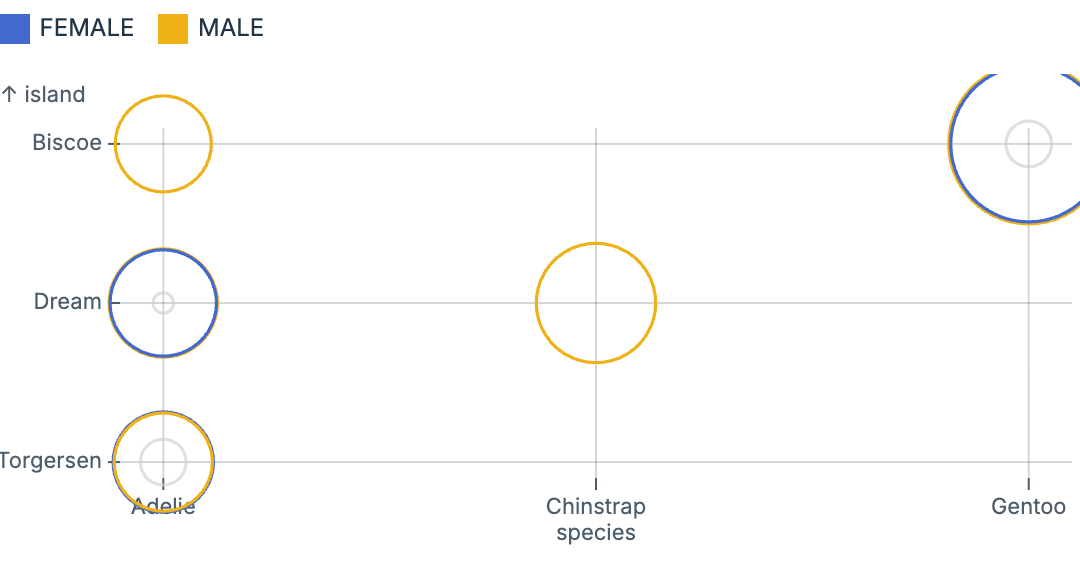Click the Adelie x-axis tick label
Image resolution: width=1080 pixels, height=572 pixels.
163,508
